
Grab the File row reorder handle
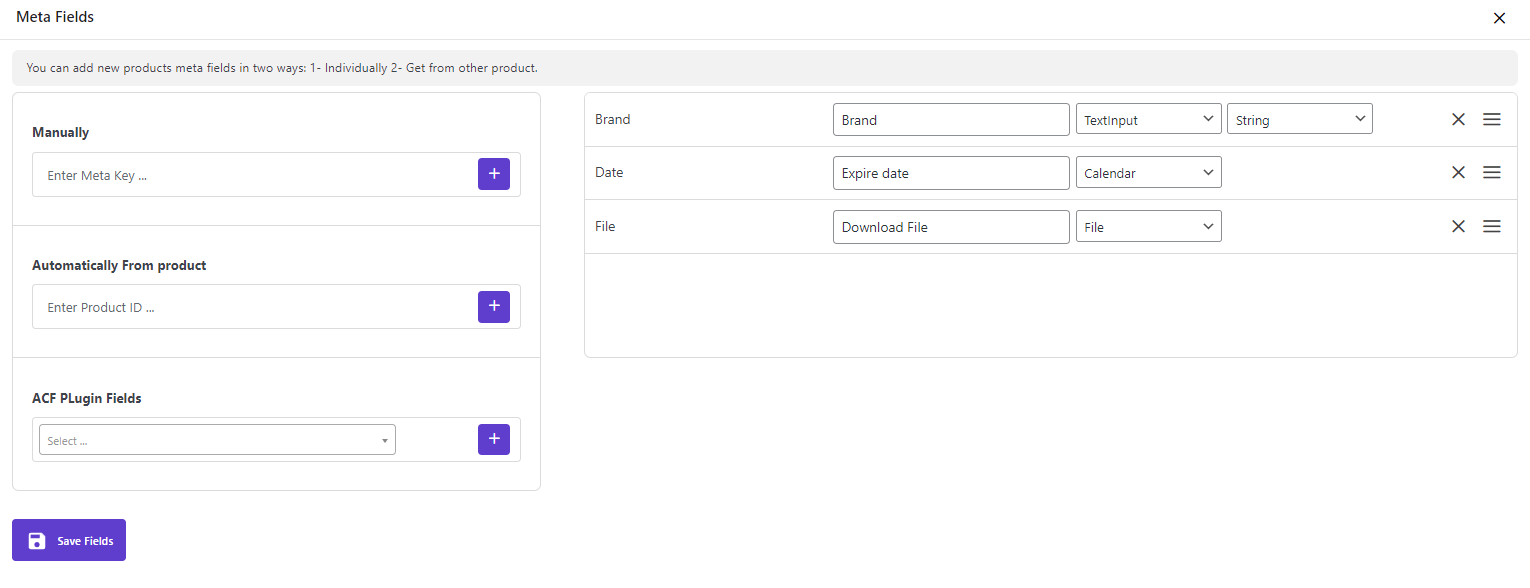[1491, 226]
